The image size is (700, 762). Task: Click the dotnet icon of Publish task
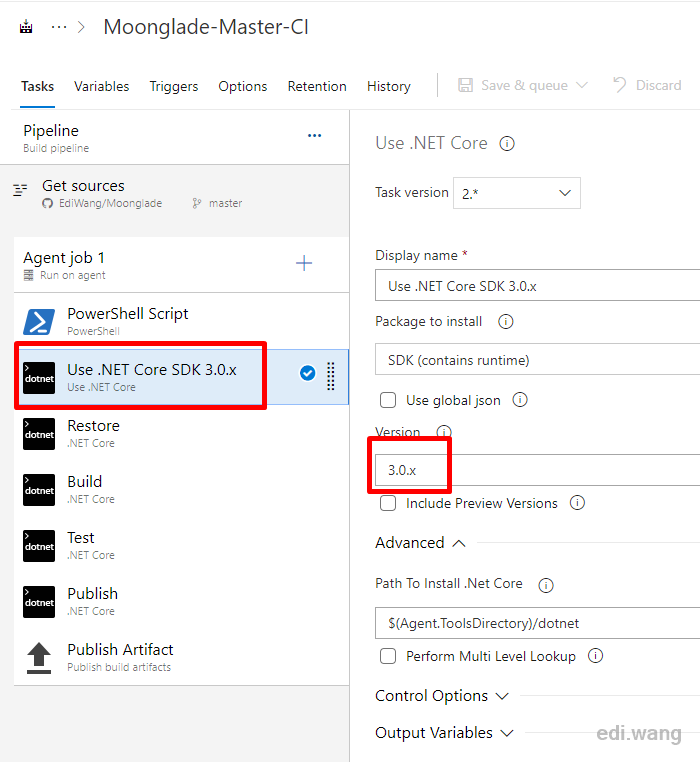pyautogui.click(x=39, y=602)
